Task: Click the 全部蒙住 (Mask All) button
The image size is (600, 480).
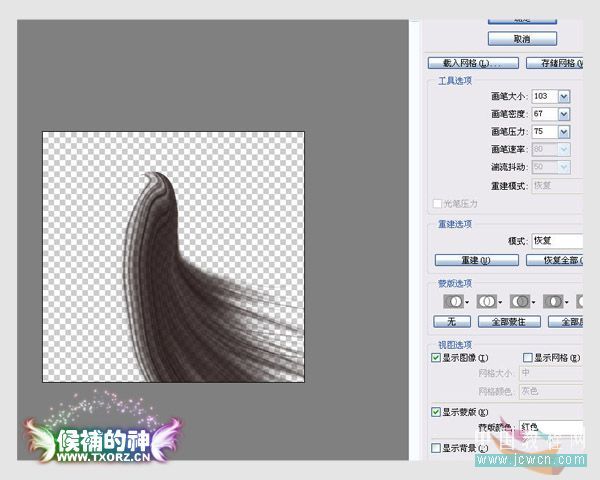Action: tap(509, 322)
